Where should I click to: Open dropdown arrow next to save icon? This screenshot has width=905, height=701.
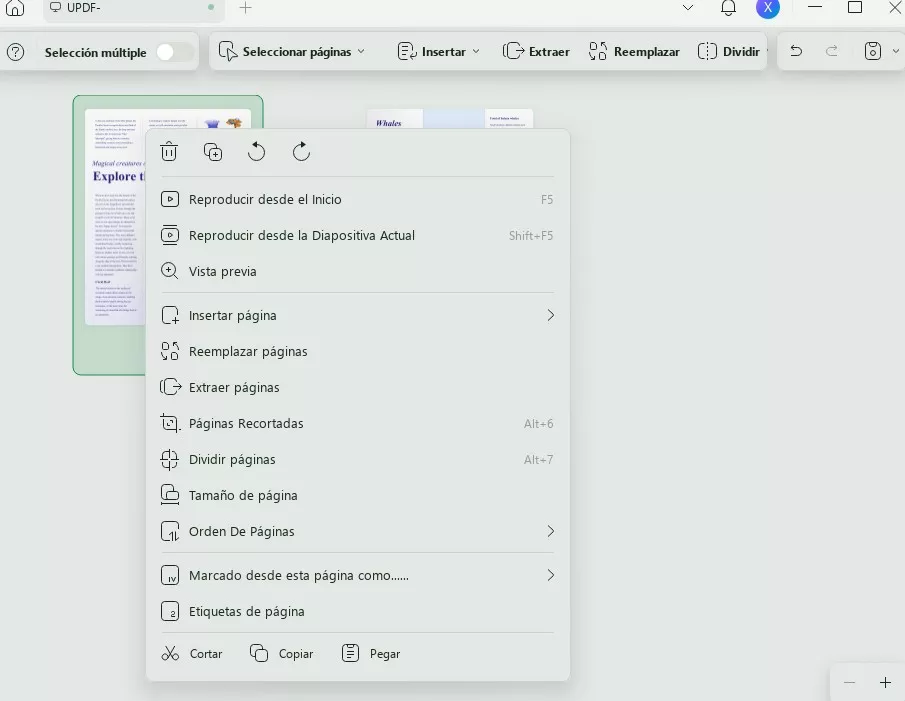(895, 51)
